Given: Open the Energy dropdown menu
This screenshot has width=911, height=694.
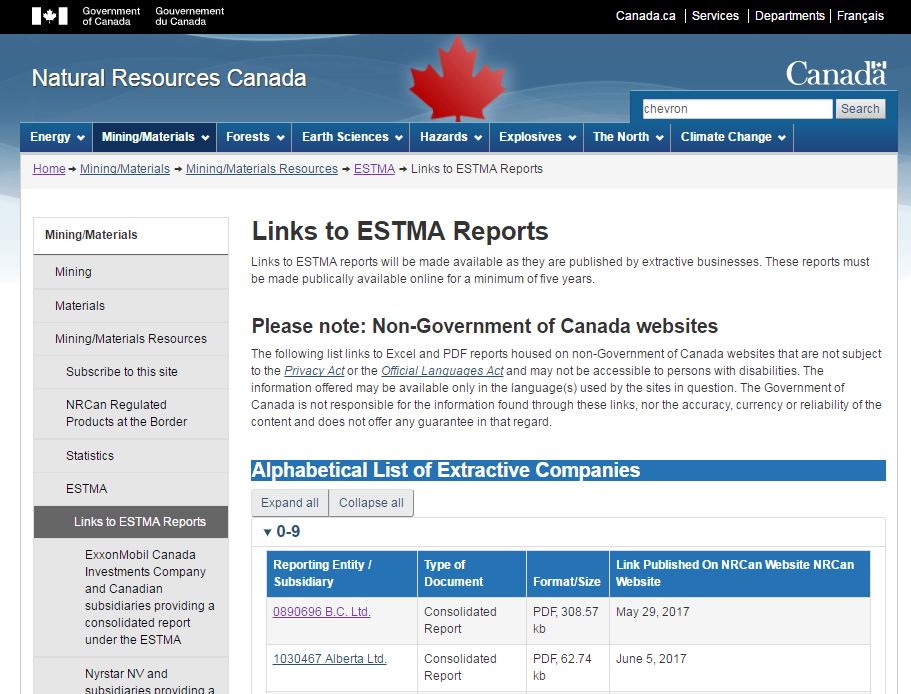Looking at the screenshot, I should point(57,137).
